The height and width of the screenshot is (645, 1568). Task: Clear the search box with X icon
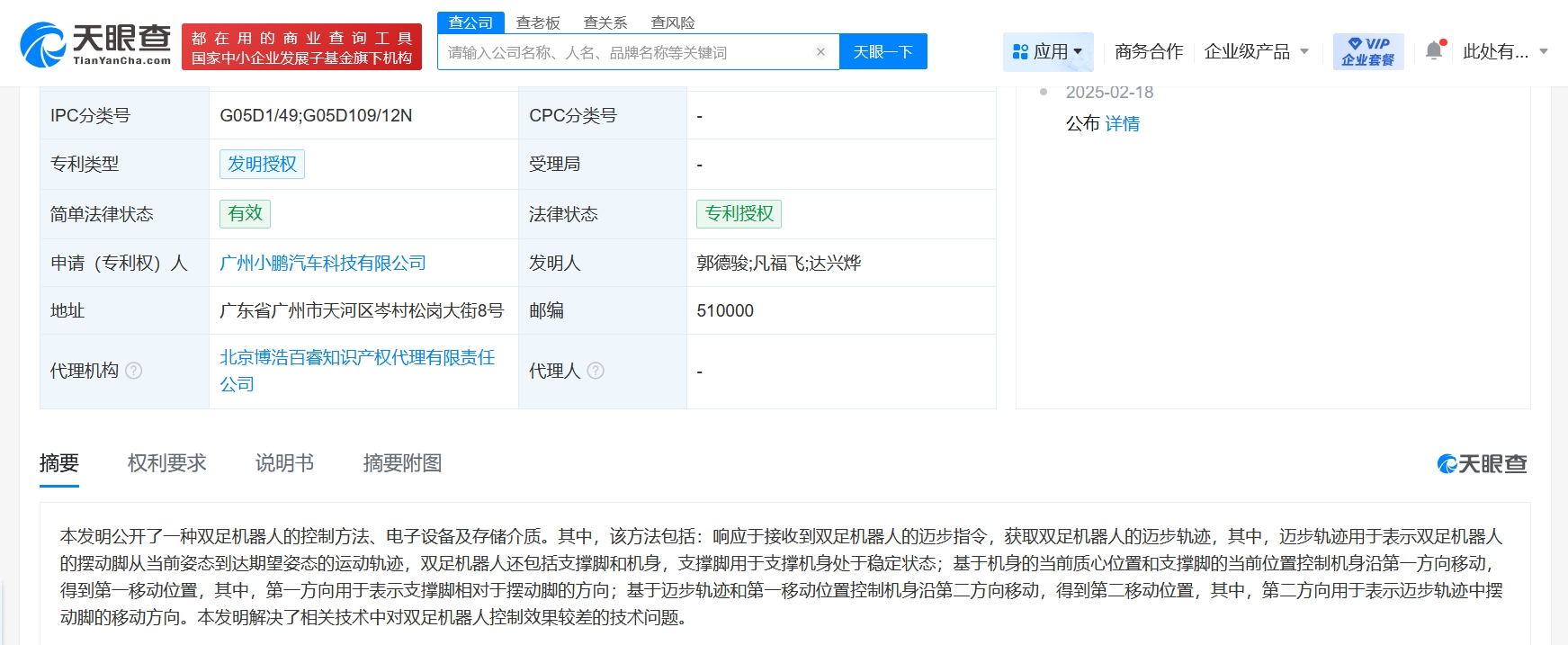pyautogui.click(x=820, y=52)
